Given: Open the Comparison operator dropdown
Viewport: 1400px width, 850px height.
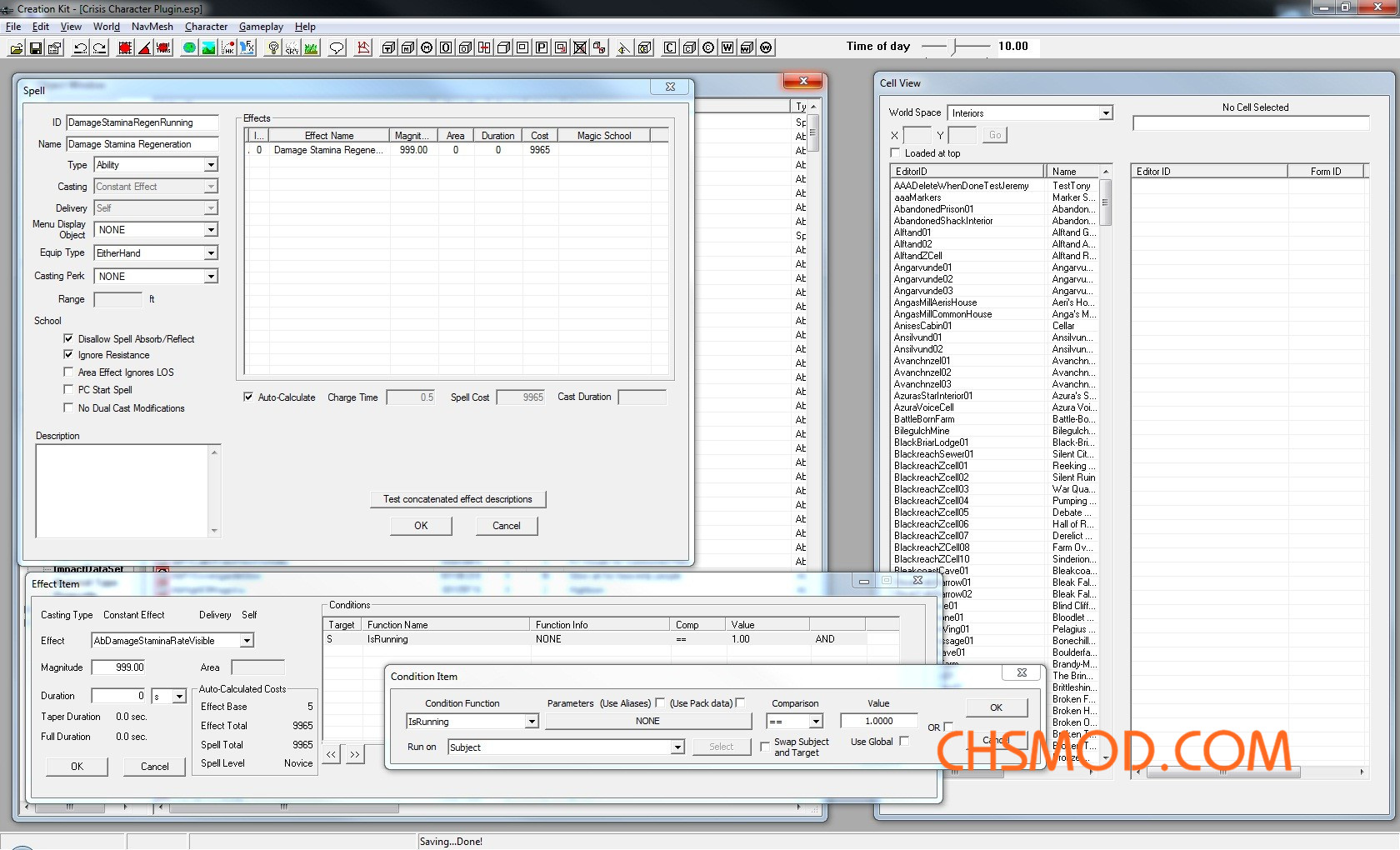Looking at the screenshot, I should pos(795,722).
